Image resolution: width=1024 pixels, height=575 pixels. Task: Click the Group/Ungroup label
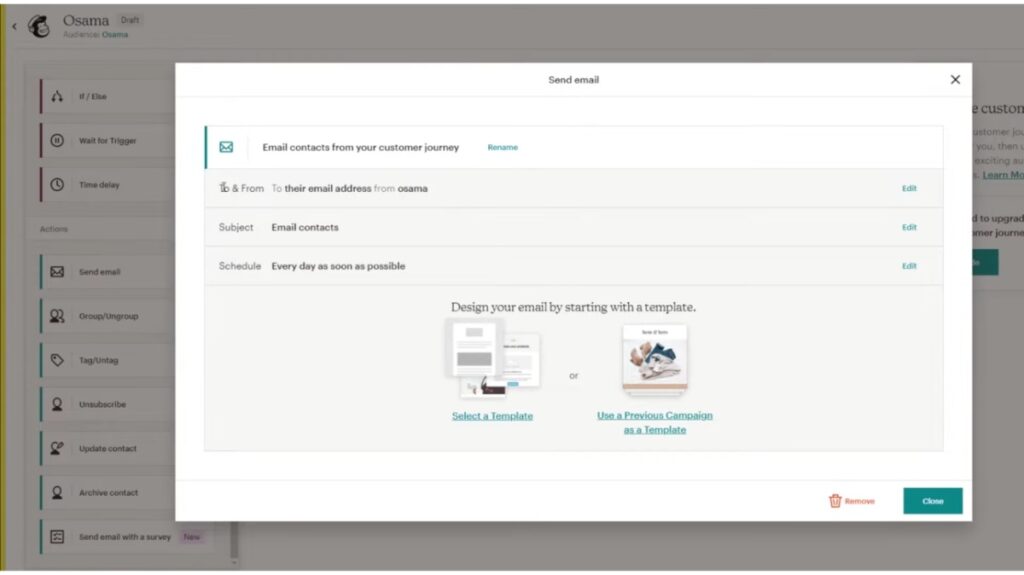(x=108, y=316)
